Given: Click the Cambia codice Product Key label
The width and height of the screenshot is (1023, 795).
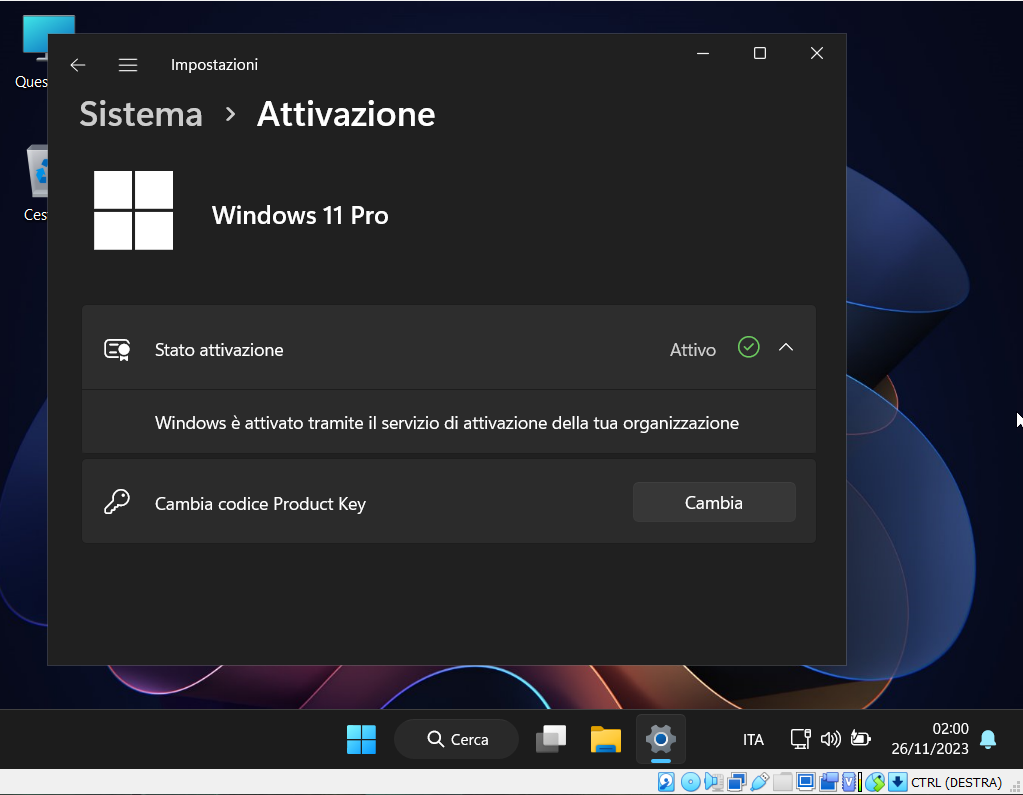Looking at the screenshot, I should tap(260, 504).
